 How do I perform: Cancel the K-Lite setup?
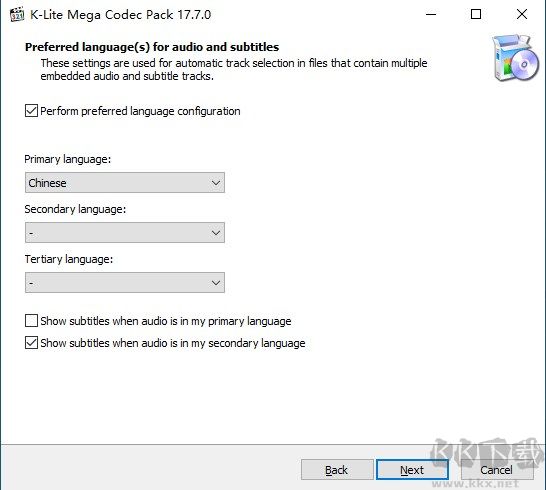(497, 470)
